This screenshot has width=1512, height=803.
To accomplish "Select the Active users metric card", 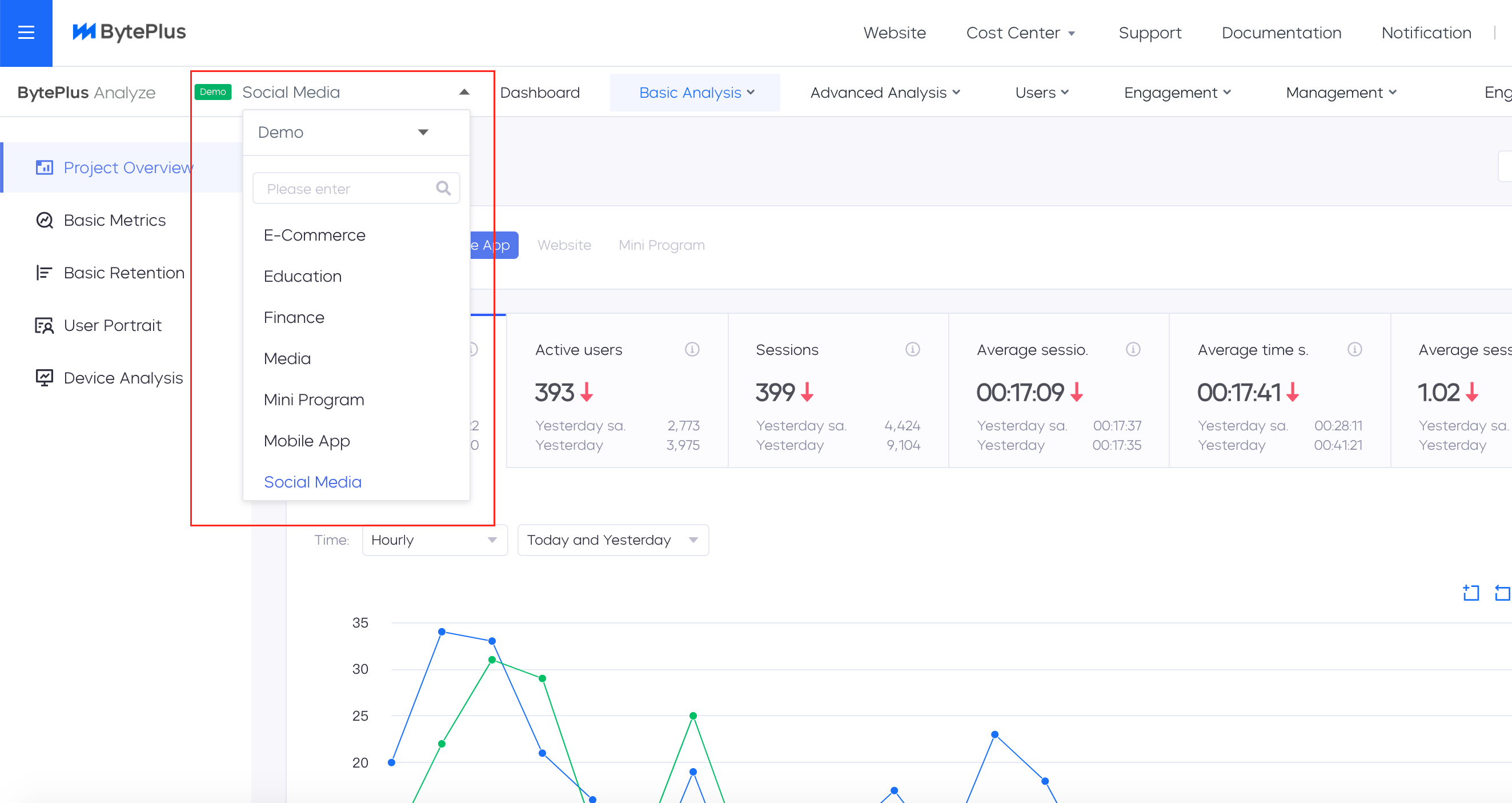I will pyautogui.click(x=617, y=390).
